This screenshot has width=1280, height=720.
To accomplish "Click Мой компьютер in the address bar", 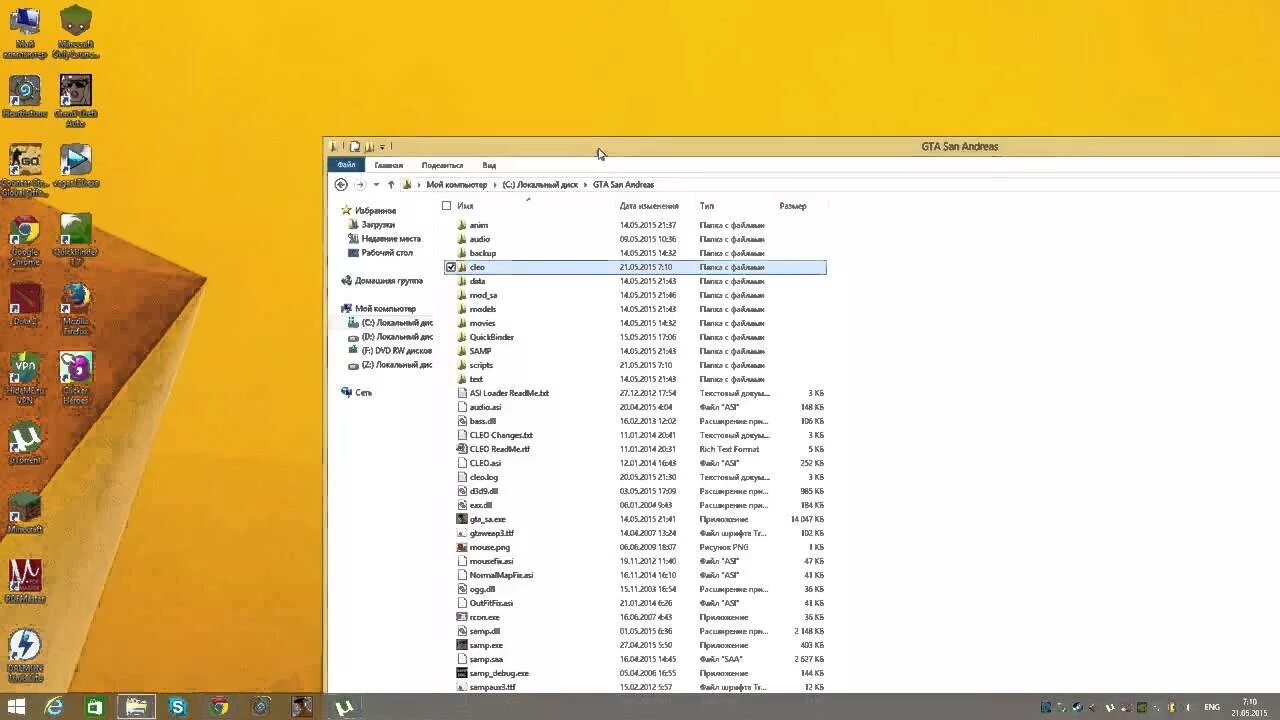I will (x=457, y=185).
